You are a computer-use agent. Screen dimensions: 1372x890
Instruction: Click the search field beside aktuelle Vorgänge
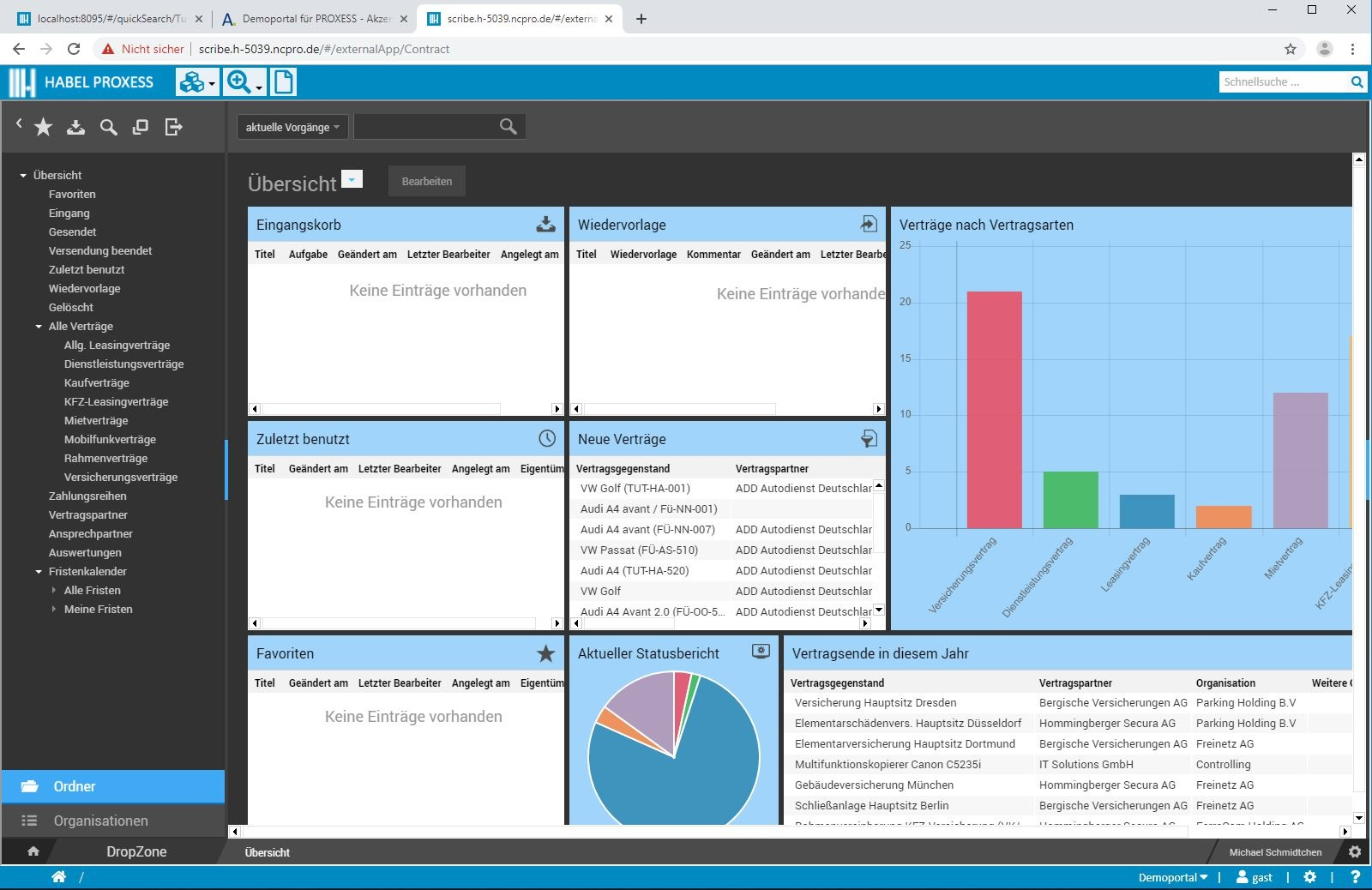click(426, 127)
